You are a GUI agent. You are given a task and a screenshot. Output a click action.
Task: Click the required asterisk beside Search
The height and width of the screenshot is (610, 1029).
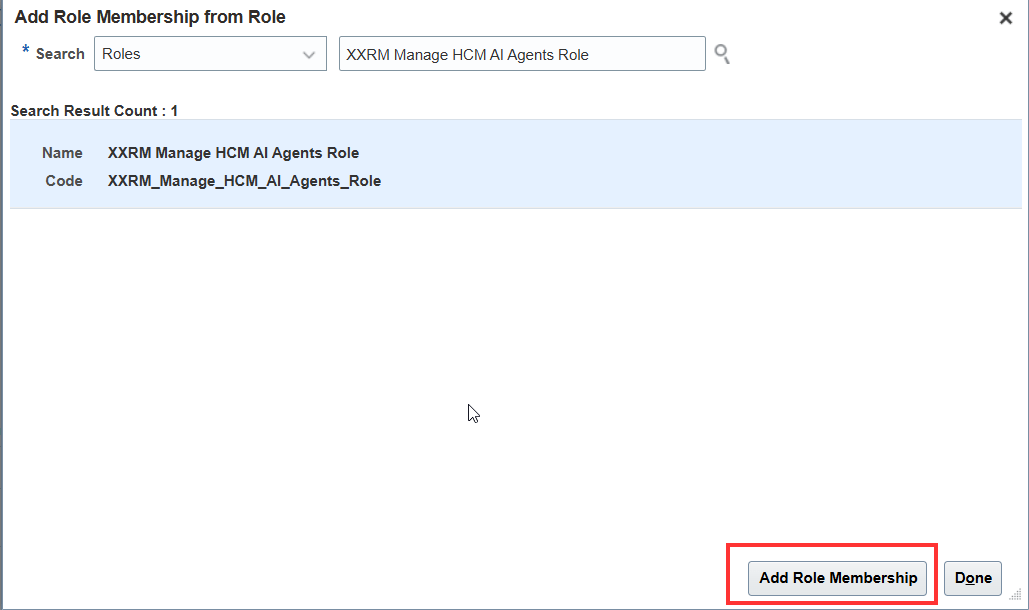(x=26, y=51)
